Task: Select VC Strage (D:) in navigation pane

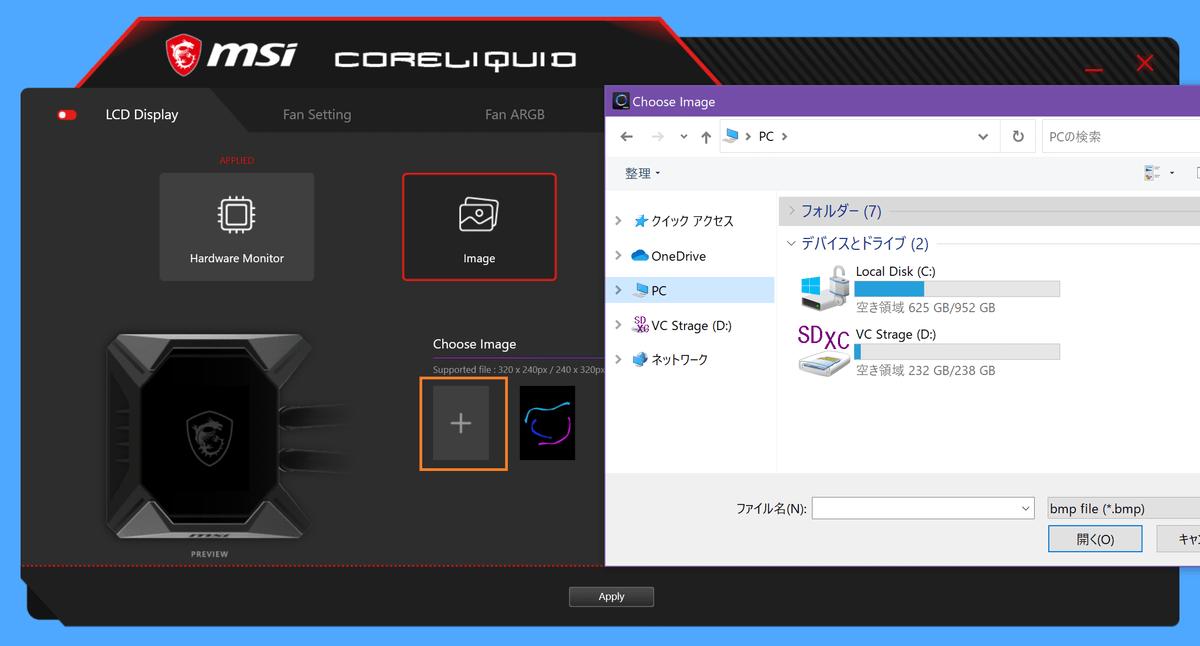Action: click(683, 325)
